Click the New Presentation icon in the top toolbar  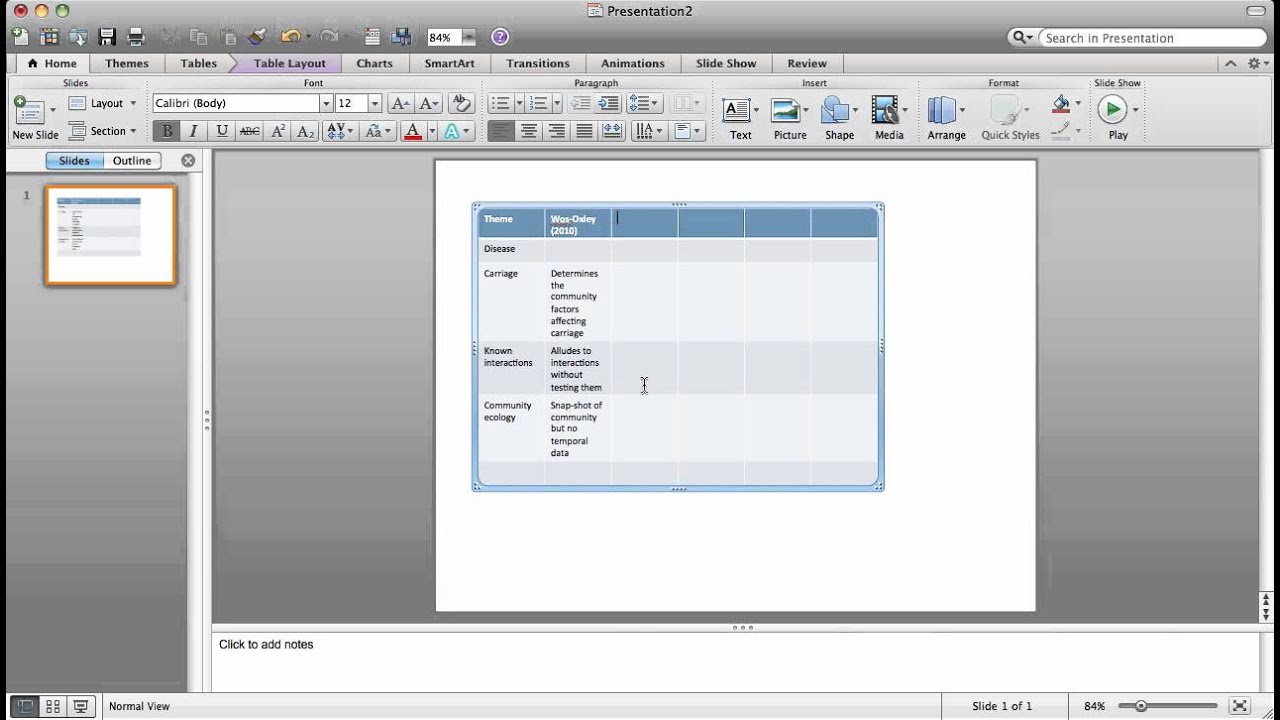20,37
